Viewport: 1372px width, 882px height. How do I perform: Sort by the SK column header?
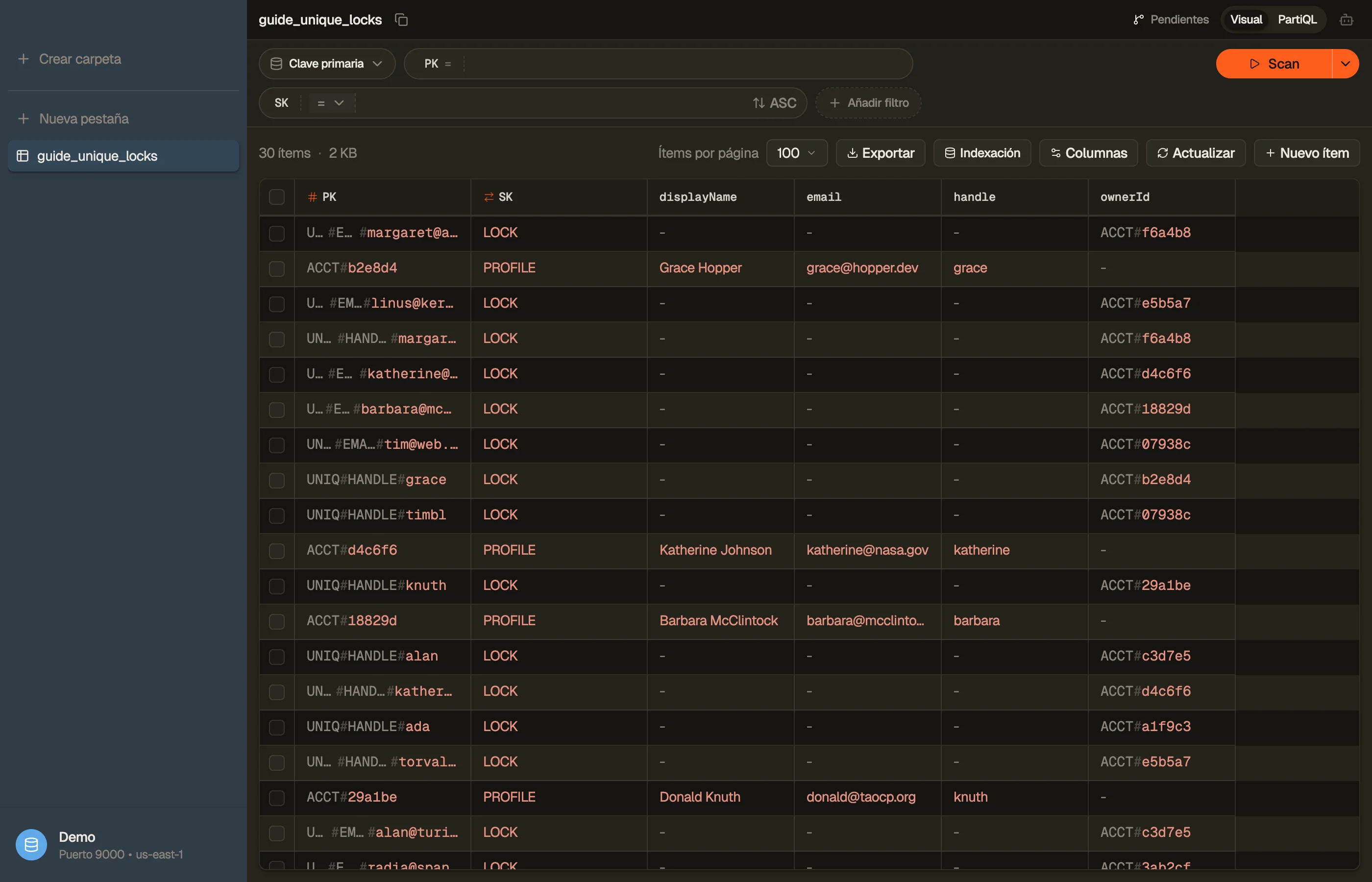[x=559, y=197]
